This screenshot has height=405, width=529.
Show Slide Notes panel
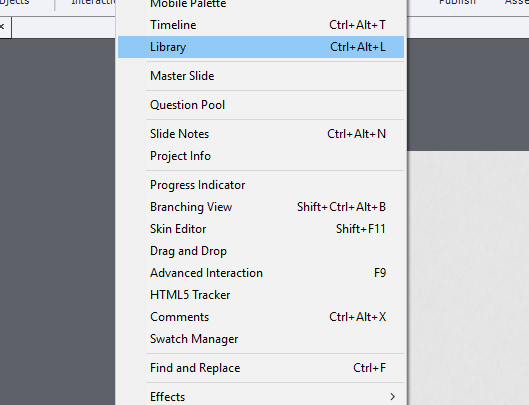261,134
